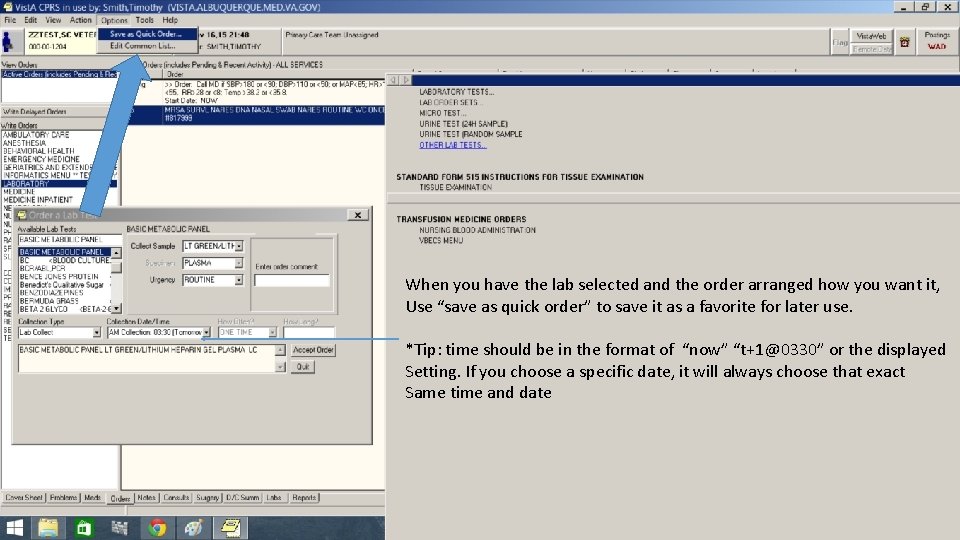This screenshot has height=540, width=960.
Task: Select MEDICINE INPATIENT in Write Orders
Action: tap(38, 200)
